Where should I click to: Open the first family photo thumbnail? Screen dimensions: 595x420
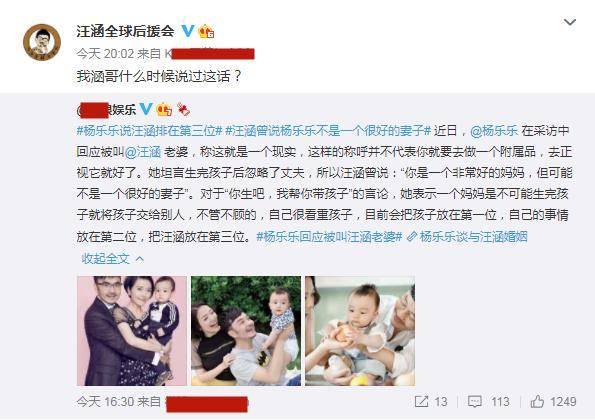click(132, 331)
